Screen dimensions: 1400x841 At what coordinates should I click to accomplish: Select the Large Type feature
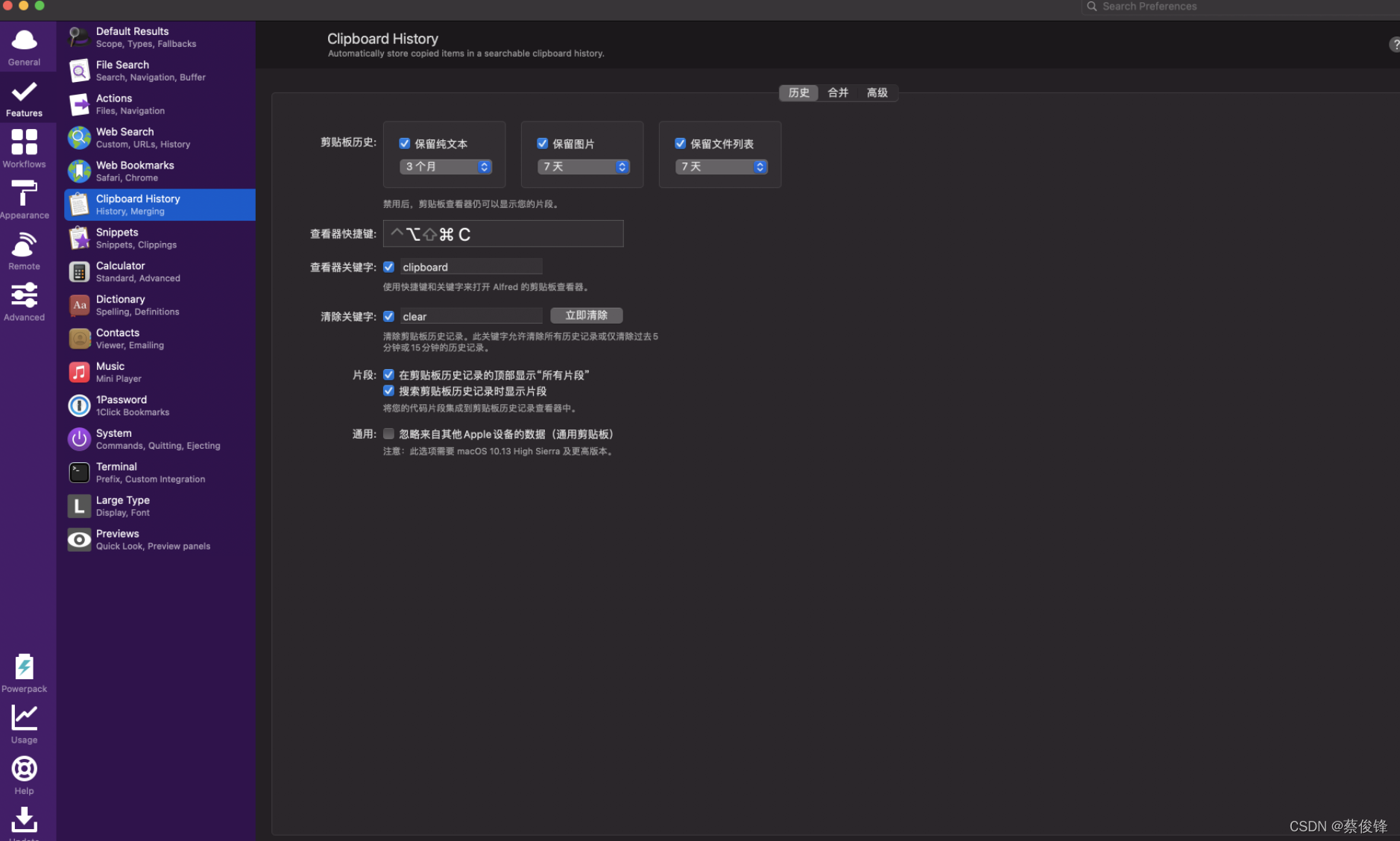(x=157, y=505)
